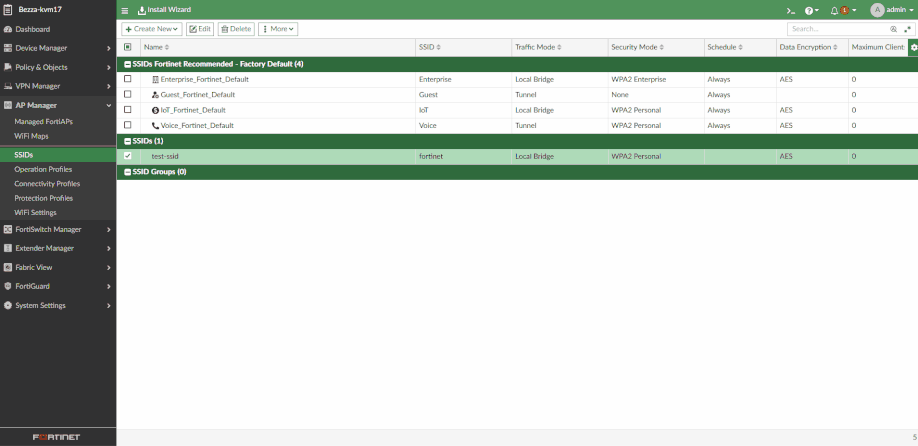Click the Device Manager sidebar icon

(x=8, y=48)
